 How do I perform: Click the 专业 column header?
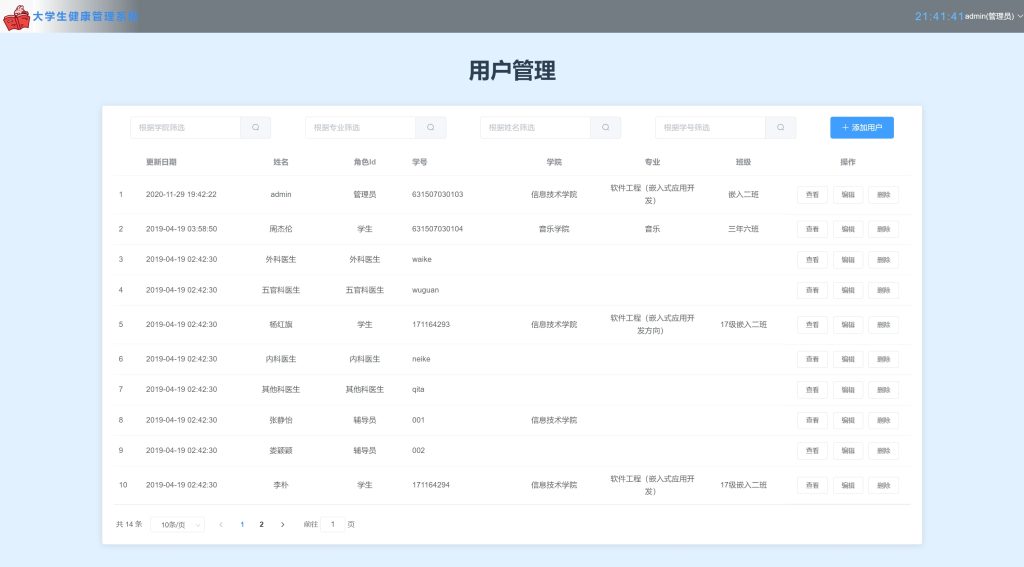pyautogui.click(x=652, y=162)
